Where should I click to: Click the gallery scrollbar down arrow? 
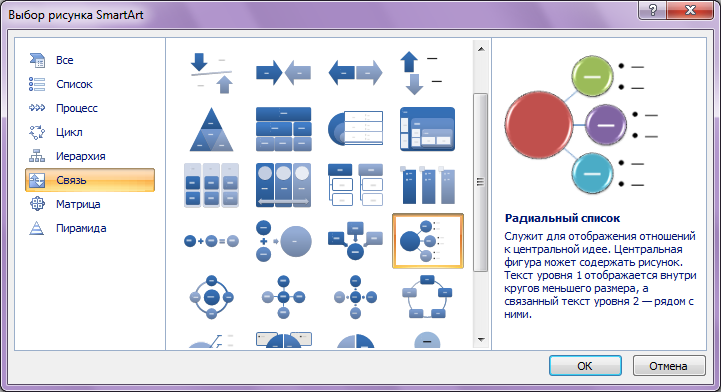(481, 340)
